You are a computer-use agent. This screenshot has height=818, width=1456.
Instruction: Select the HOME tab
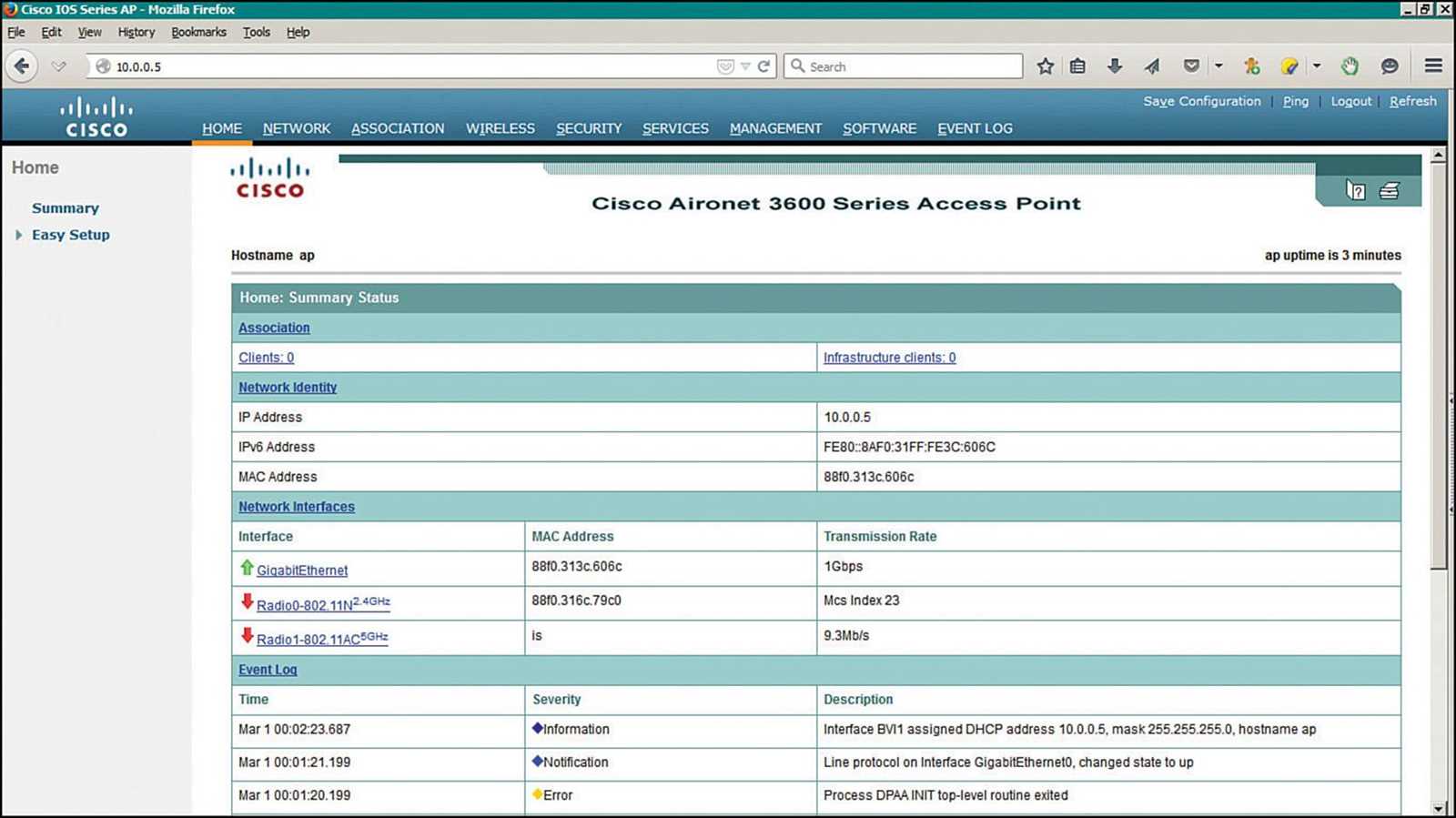point(222,128)
